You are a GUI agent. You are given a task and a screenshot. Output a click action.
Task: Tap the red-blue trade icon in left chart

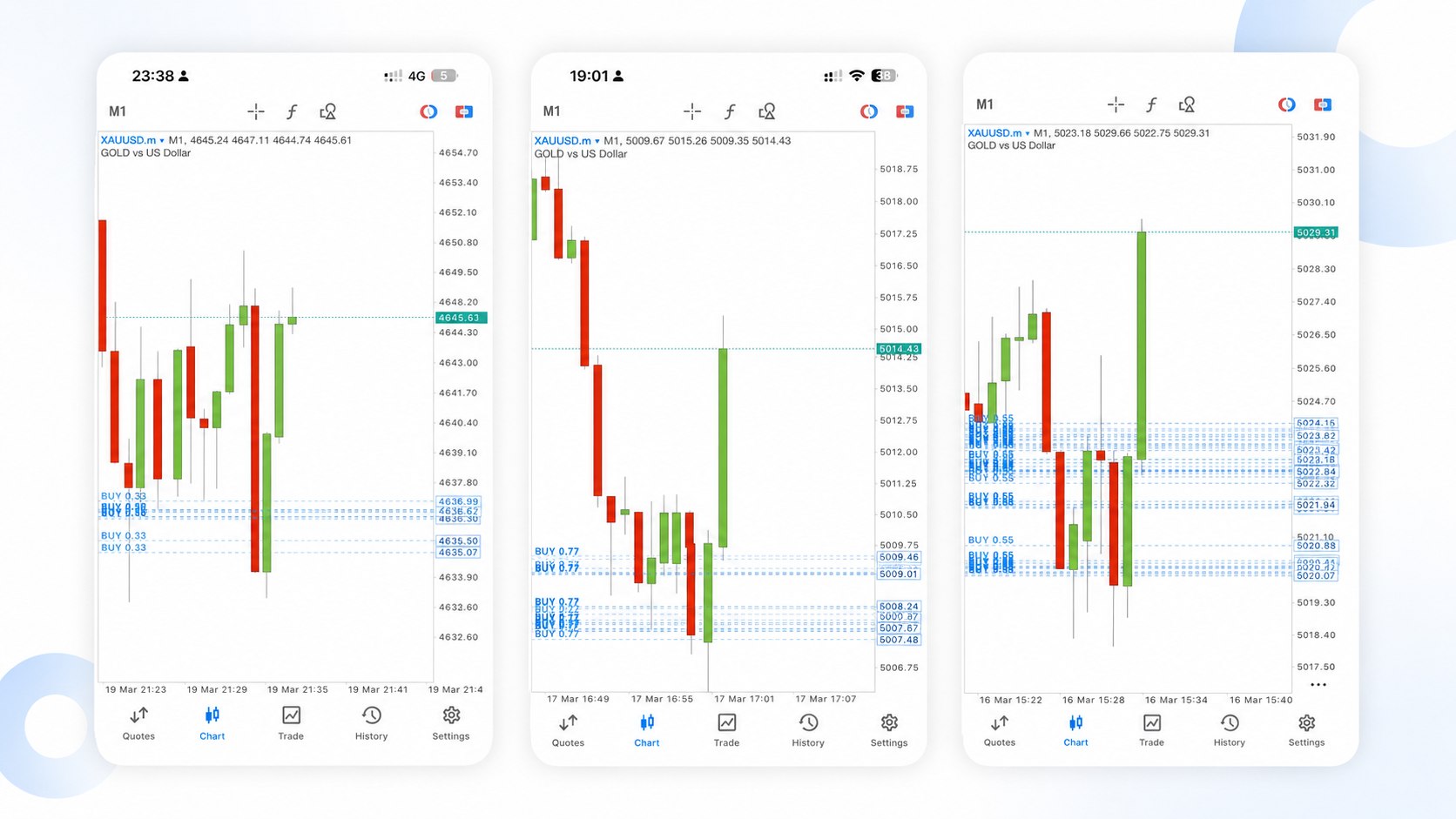click(x=464, y=111)
